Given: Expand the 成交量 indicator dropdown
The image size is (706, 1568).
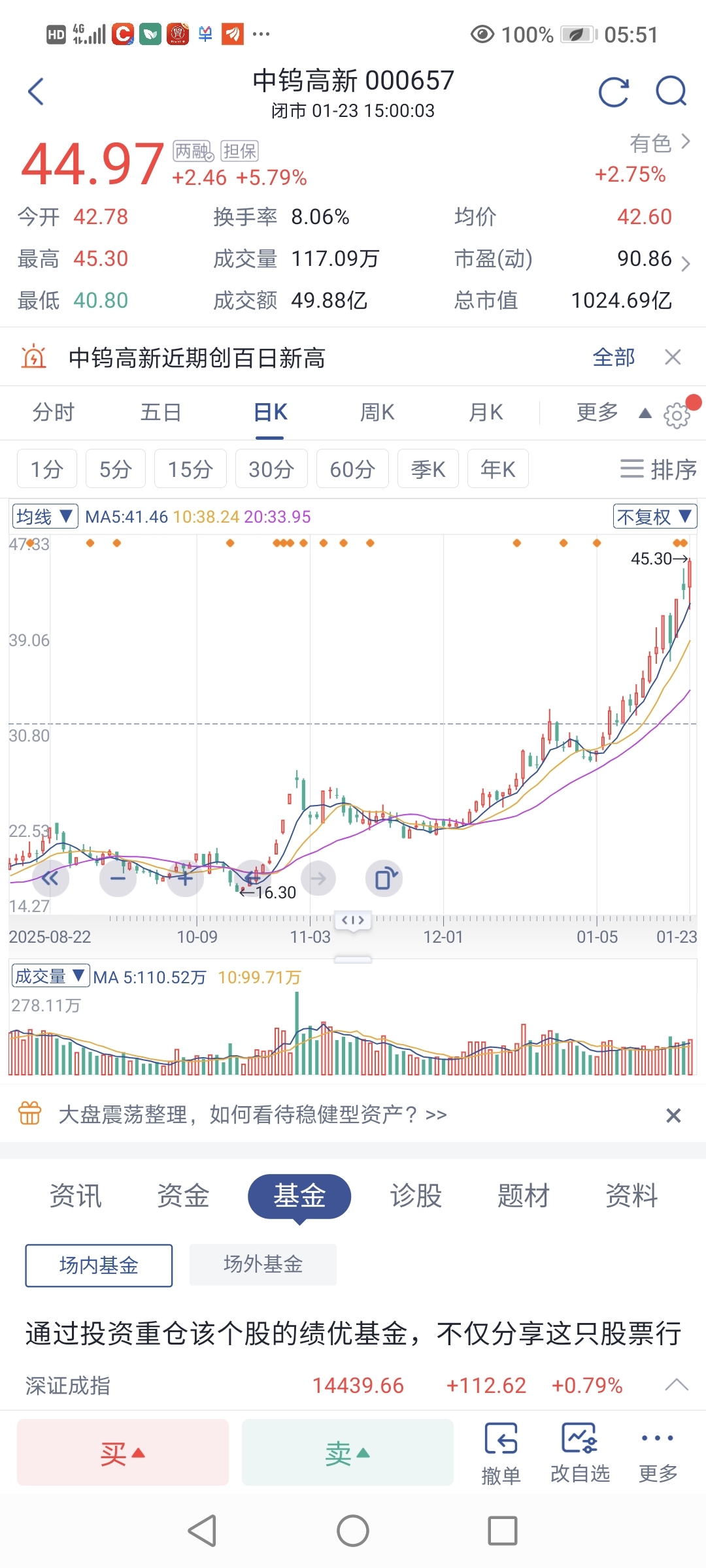Looking at the screenshot, I should pos(50,976).
